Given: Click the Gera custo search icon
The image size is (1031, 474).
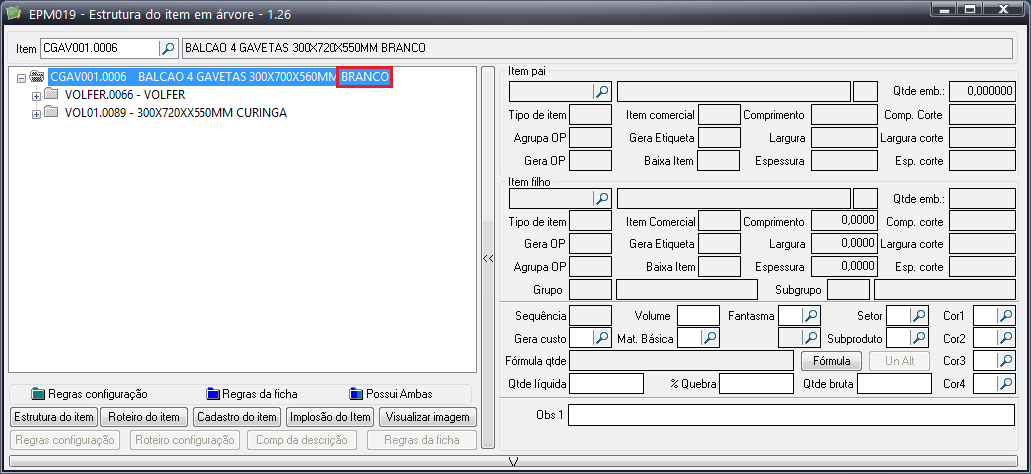Looking at the screenshot, I should point(602,338).
